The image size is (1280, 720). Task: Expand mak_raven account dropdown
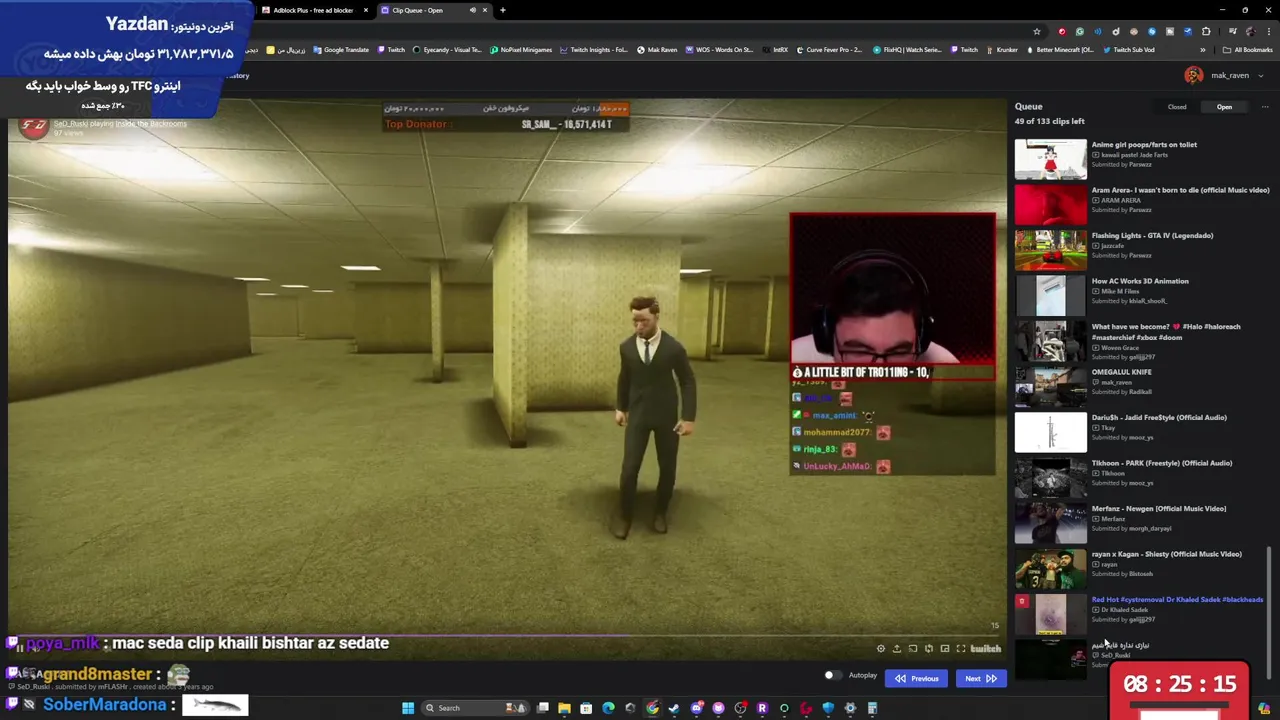point(1261,76)
